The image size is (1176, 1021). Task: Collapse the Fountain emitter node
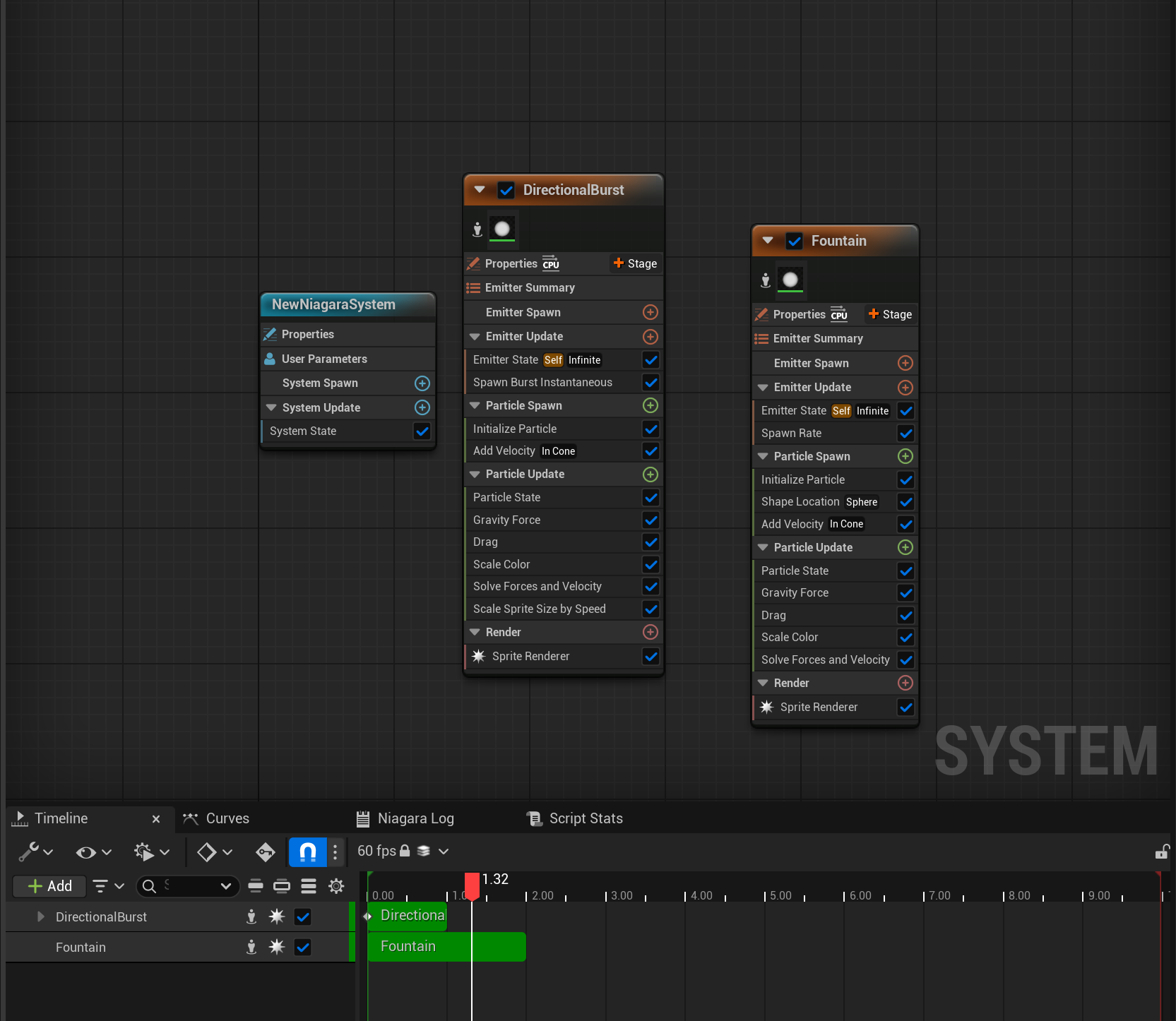tap(768, 241)
